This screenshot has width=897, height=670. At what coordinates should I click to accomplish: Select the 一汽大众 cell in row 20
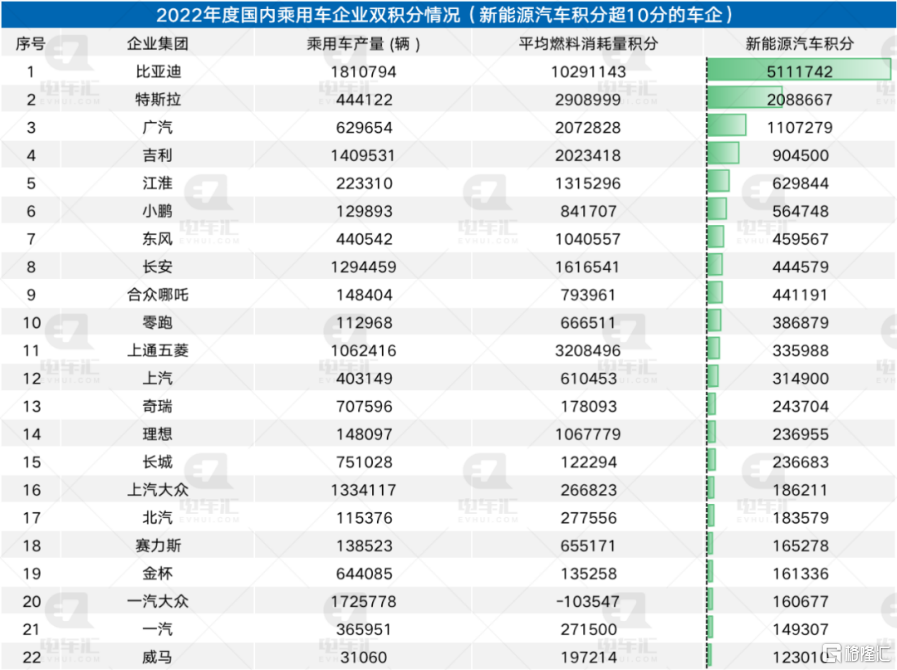[x=158, y=601]
